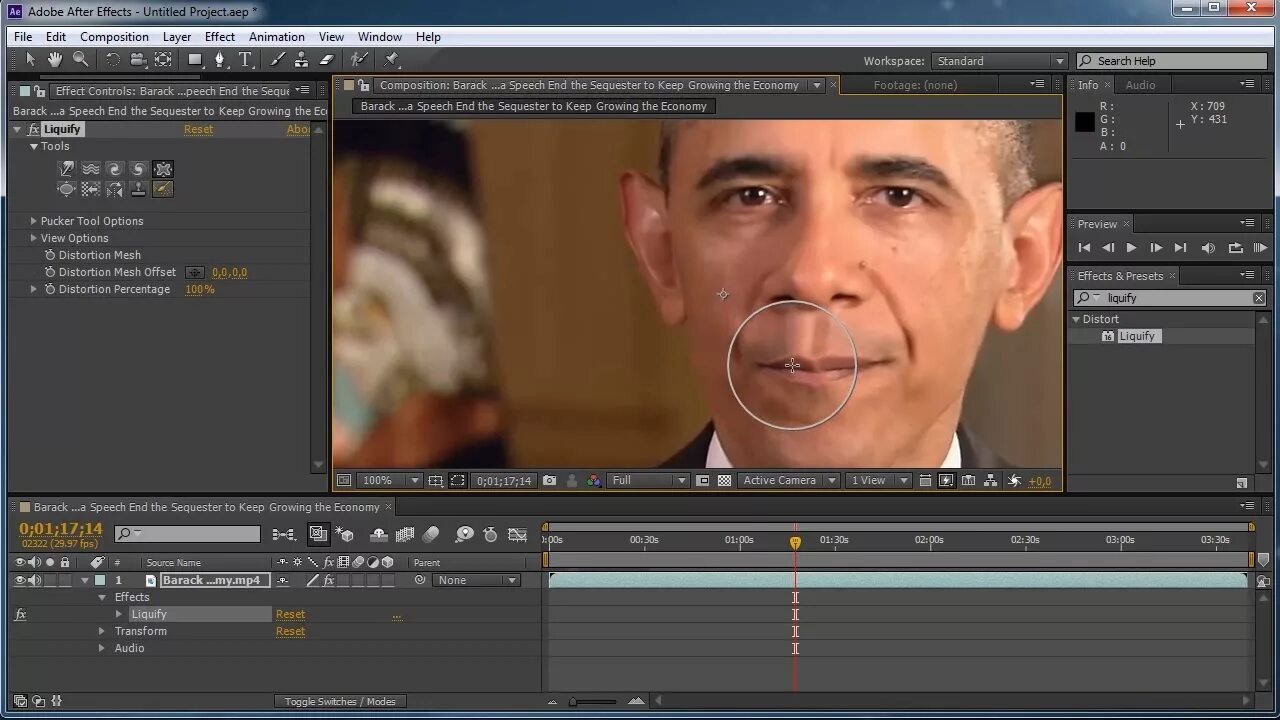This screenshot has width=1280, height=720.
Task: Click Reset next to Transform in timeline
Action: pos(290,632)
